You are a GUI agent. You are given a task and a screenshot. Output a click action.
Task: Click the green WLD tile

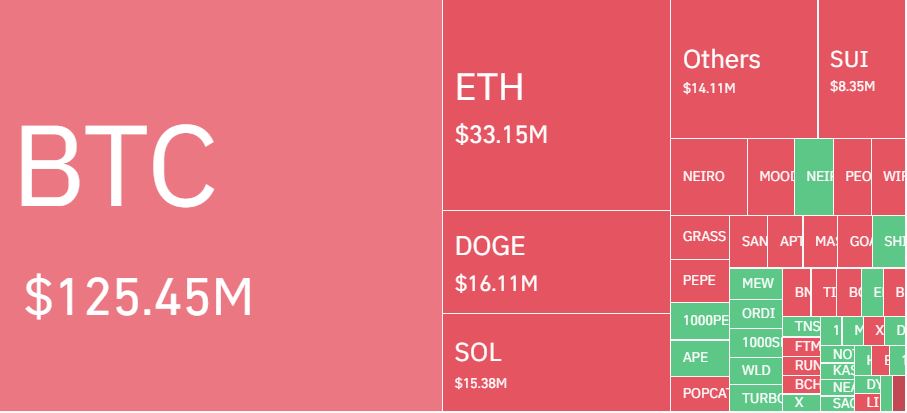point(756,371)
